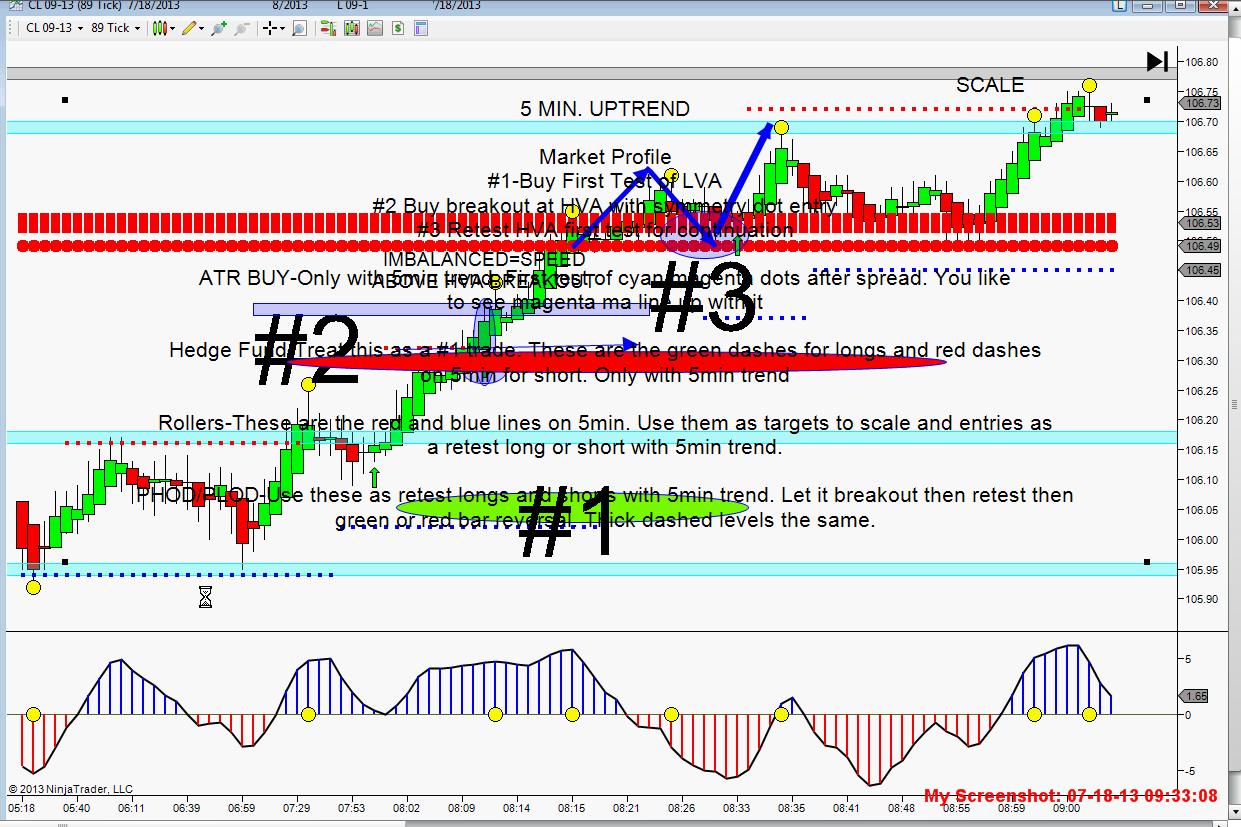Expand the 89 Tick interval dropdown
Viewport: 1241px width, 827px height.
(x=116, y=28)
